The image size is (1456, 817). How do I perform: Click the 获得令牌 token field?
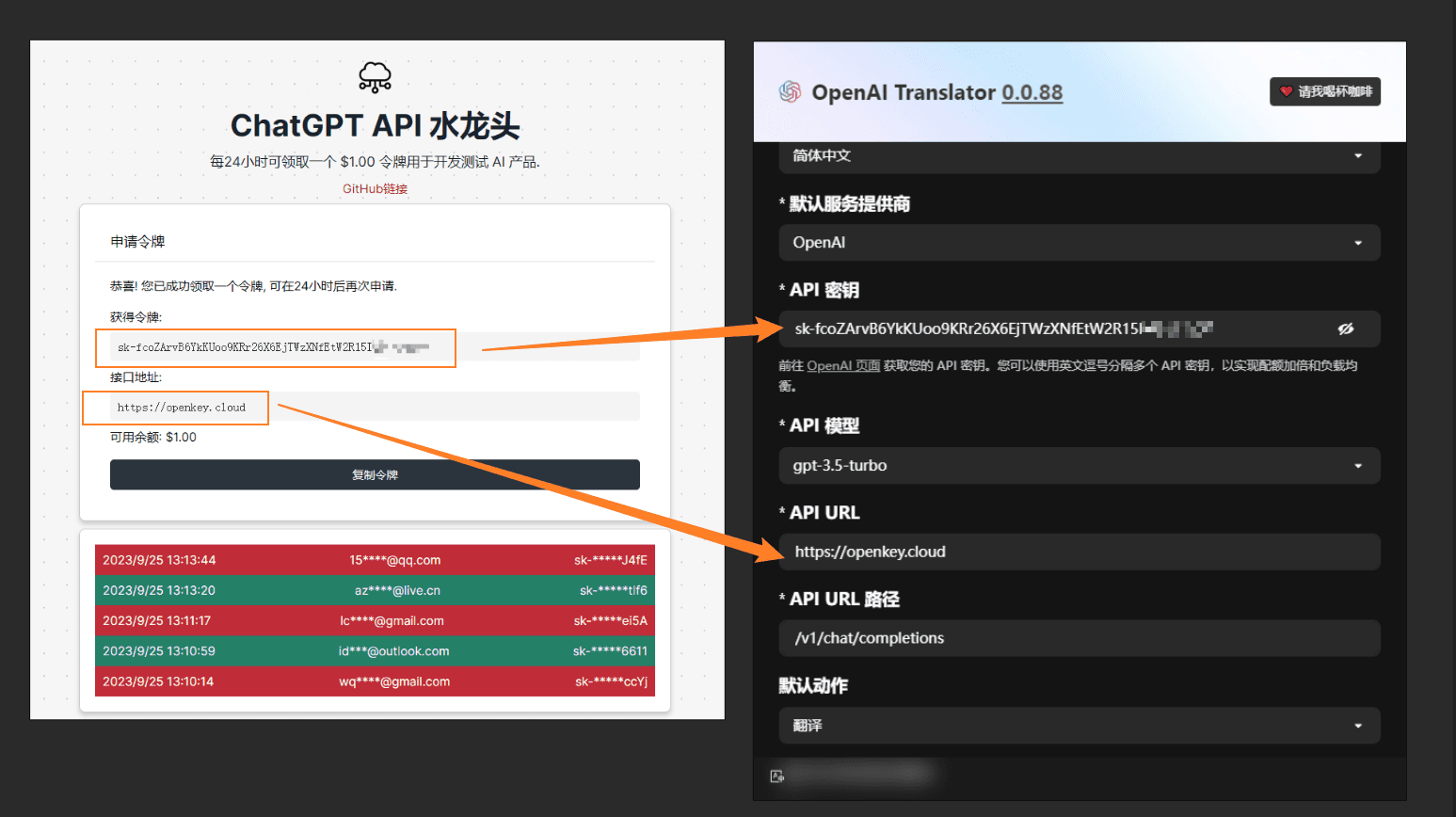tap(375, 346)
